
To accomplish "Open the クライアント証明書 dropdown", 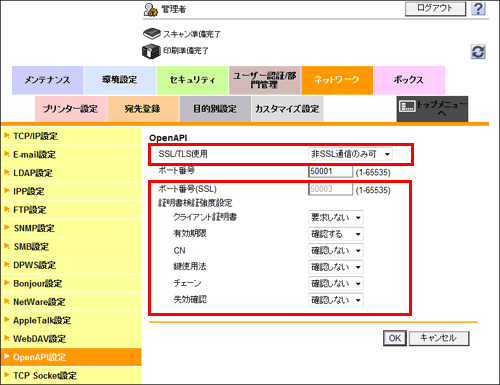I will (336, 217).
